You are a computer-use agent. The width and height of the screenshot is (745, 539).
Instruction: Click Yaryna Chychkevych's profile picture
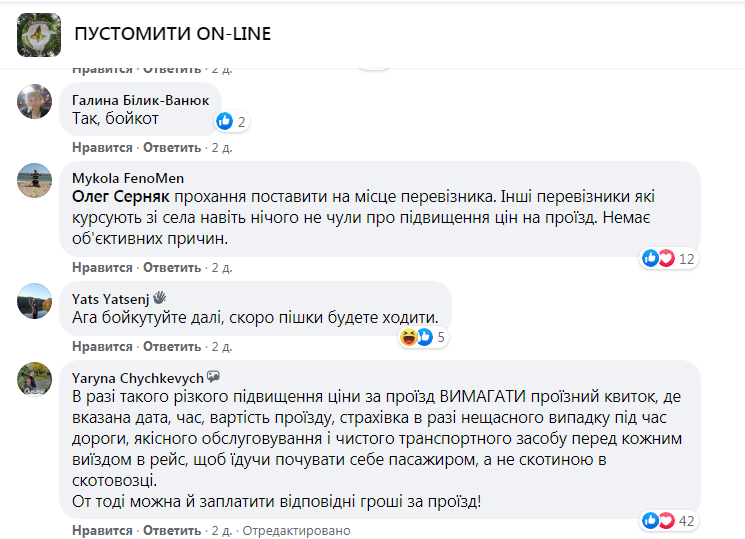coord(35,380)
